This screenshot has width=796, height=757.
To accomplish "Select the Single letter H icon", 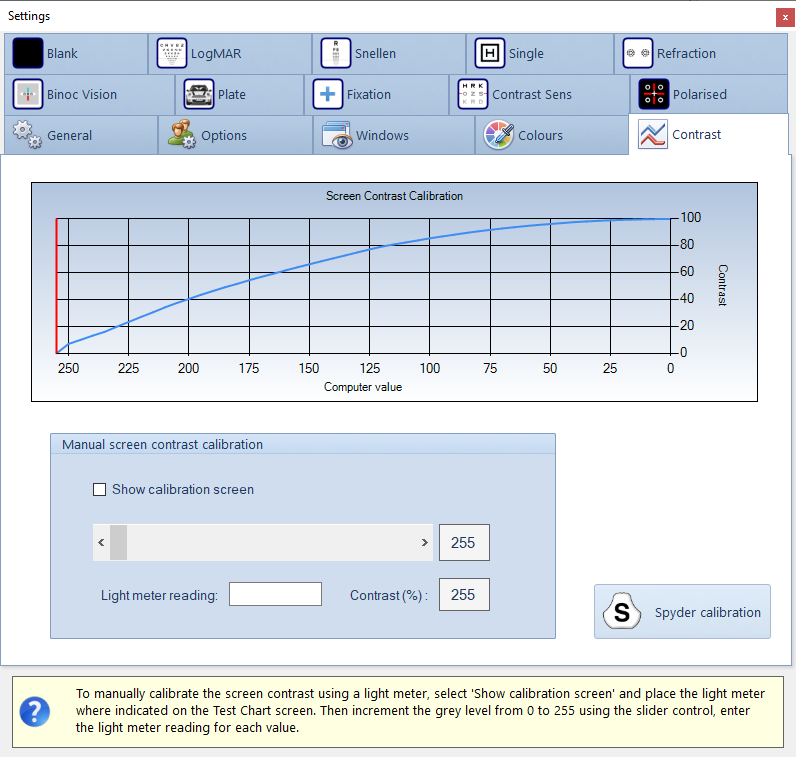I will point(490,53).
